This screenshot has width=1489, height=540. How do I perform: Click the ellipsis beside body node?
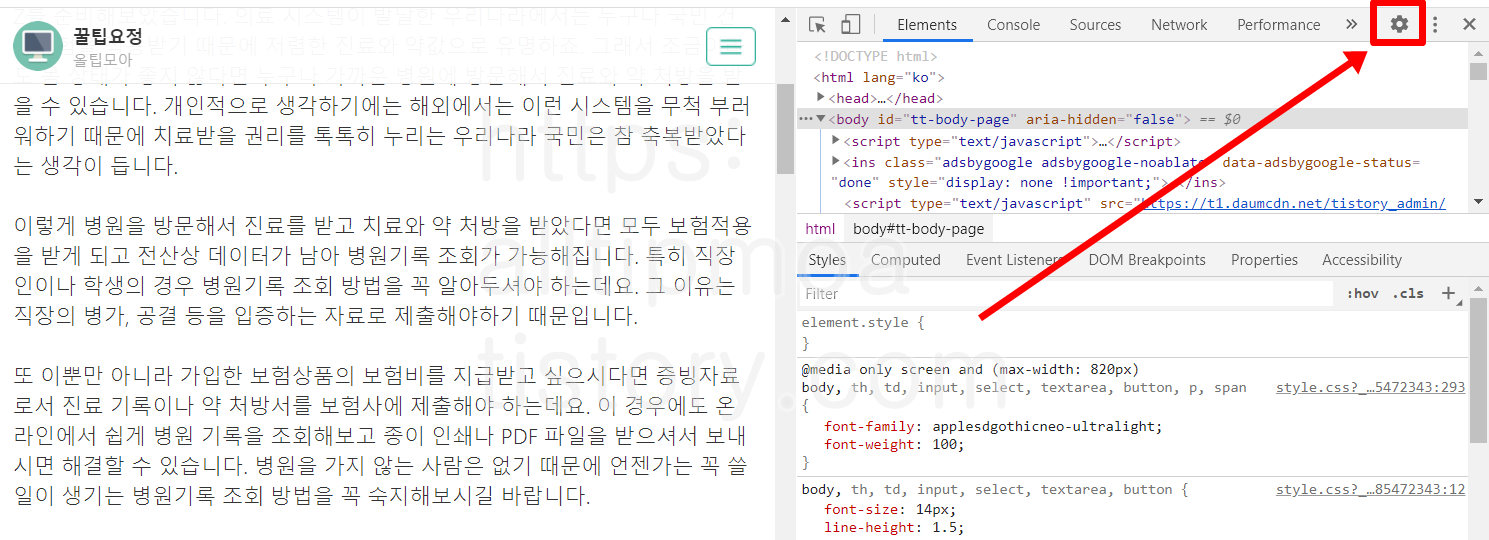coord(806,119)
